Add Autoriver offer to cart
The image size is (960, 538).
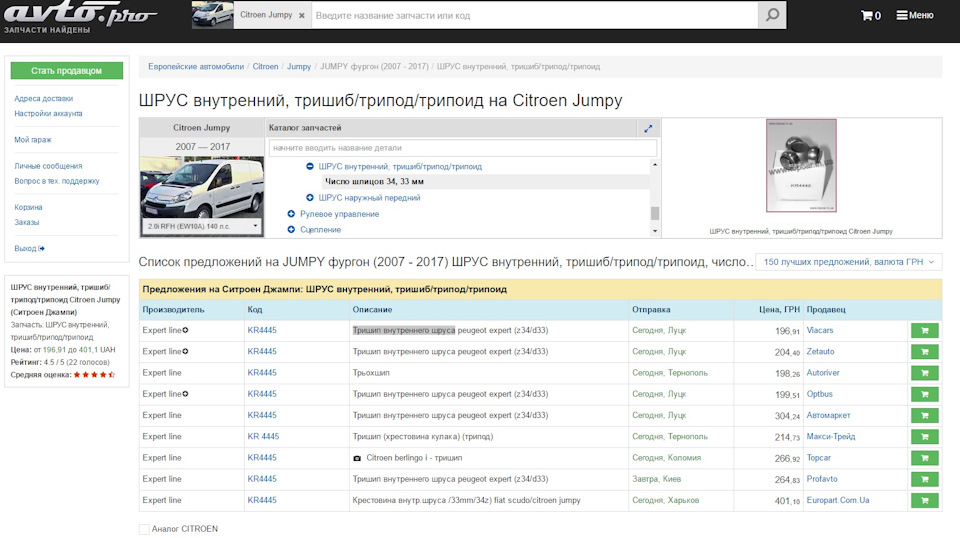pos(924,373)
